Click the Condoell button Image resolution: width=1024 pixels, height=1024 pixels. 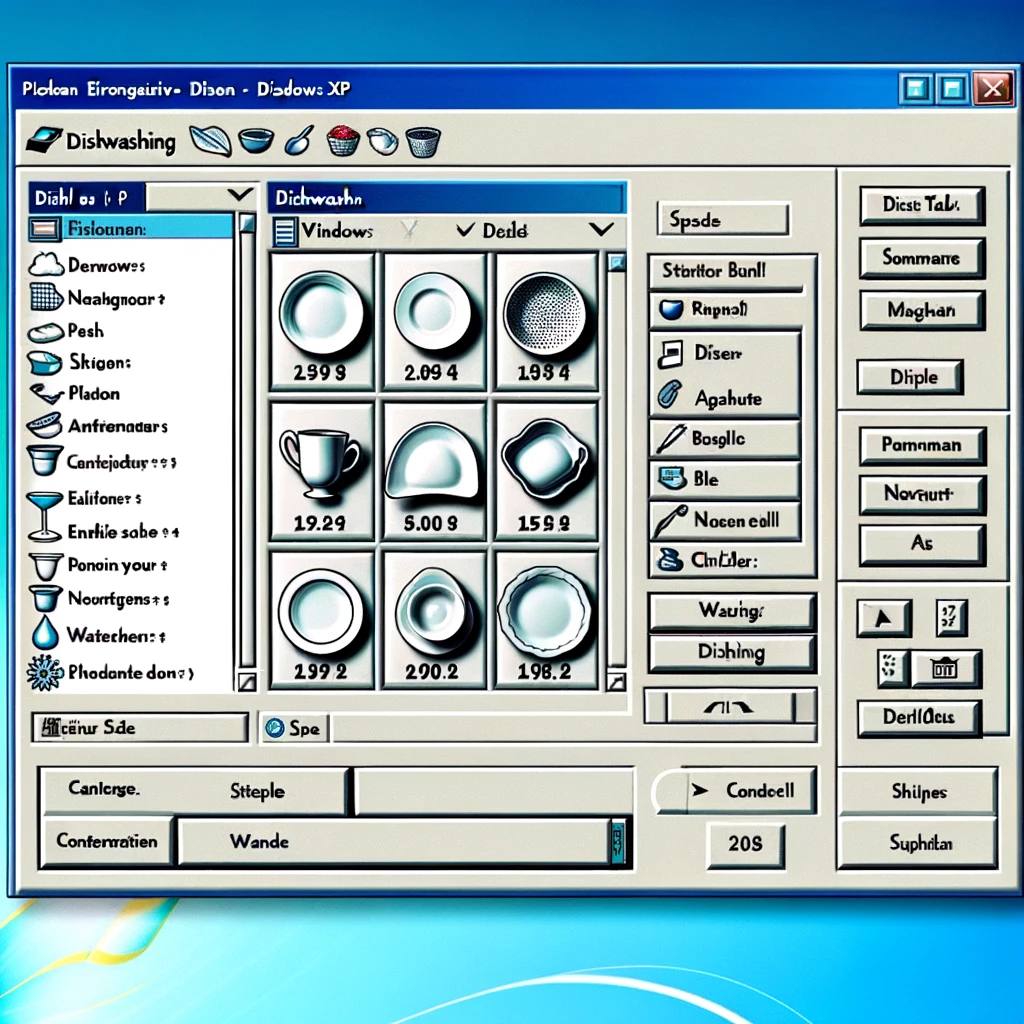pyautogui.click(x=750, y=790)
